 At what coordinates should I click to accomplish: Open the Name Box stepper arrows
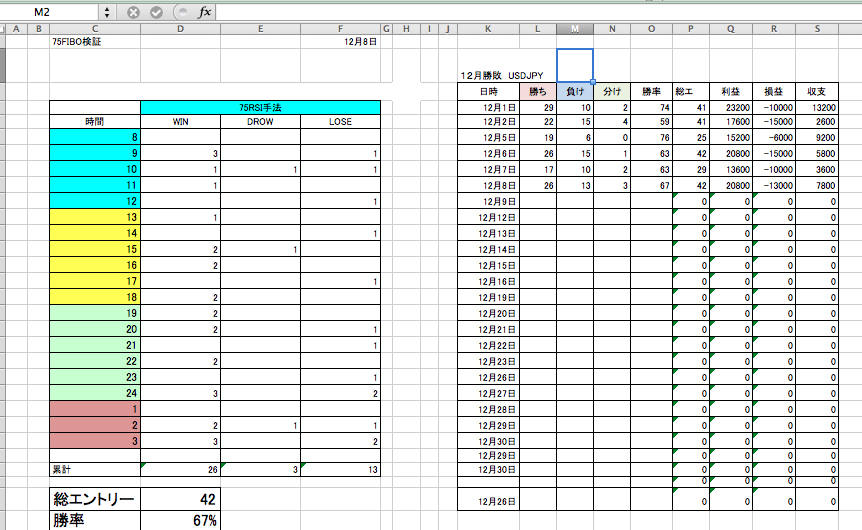tap(107, 12)
